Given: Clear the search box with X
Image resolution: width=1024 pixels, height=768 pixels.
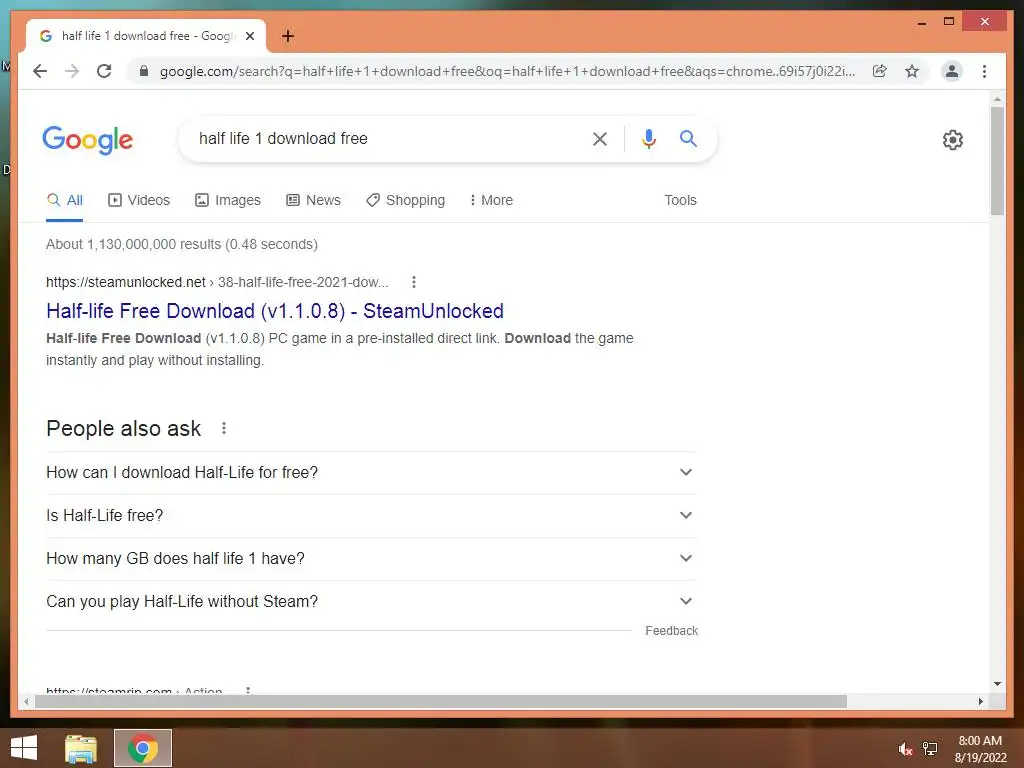Looking at the screenshot, I should point(600,138).
